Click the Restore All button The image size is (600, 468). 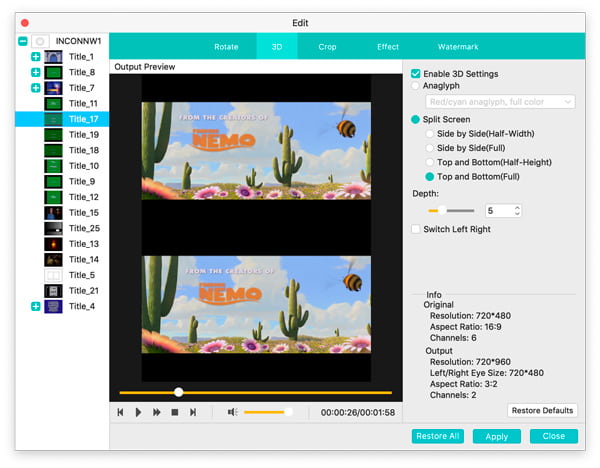point(438,436)
